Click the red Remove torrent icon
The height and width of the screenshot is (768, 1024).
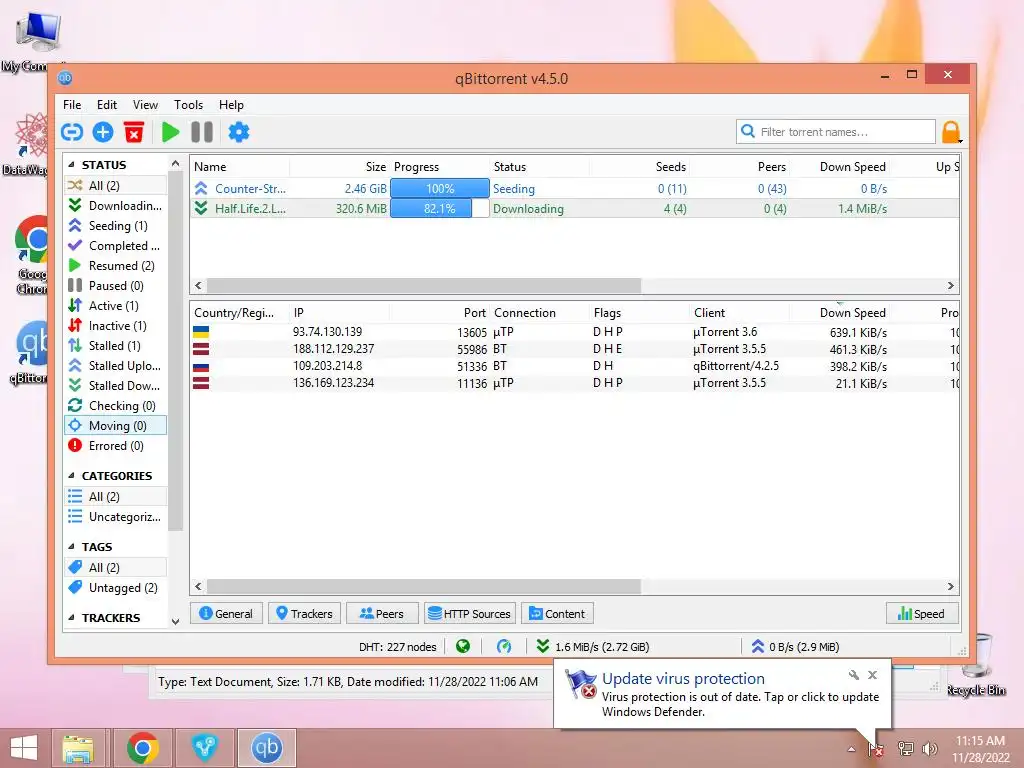134,133
